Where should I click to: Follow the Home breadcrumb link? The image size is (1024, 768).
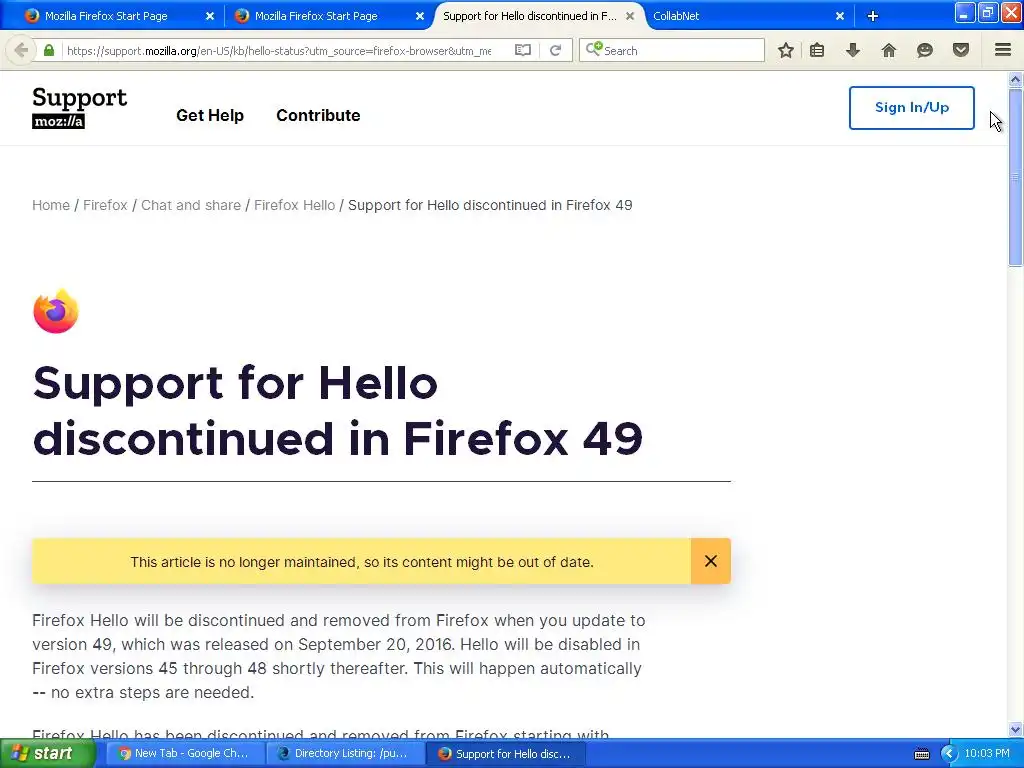coord(51,205)
